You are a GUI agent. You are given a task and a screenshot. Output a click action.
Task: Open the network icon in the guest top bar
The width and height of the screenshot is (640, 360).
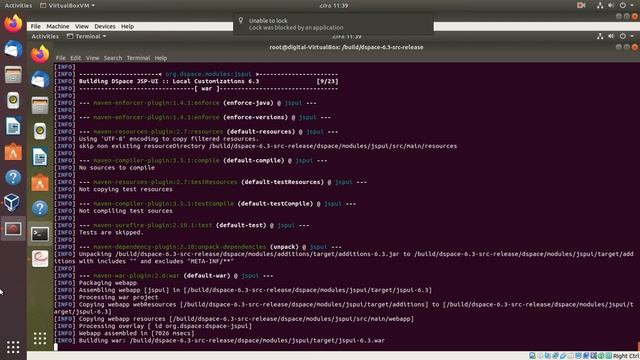coord(600,36)
